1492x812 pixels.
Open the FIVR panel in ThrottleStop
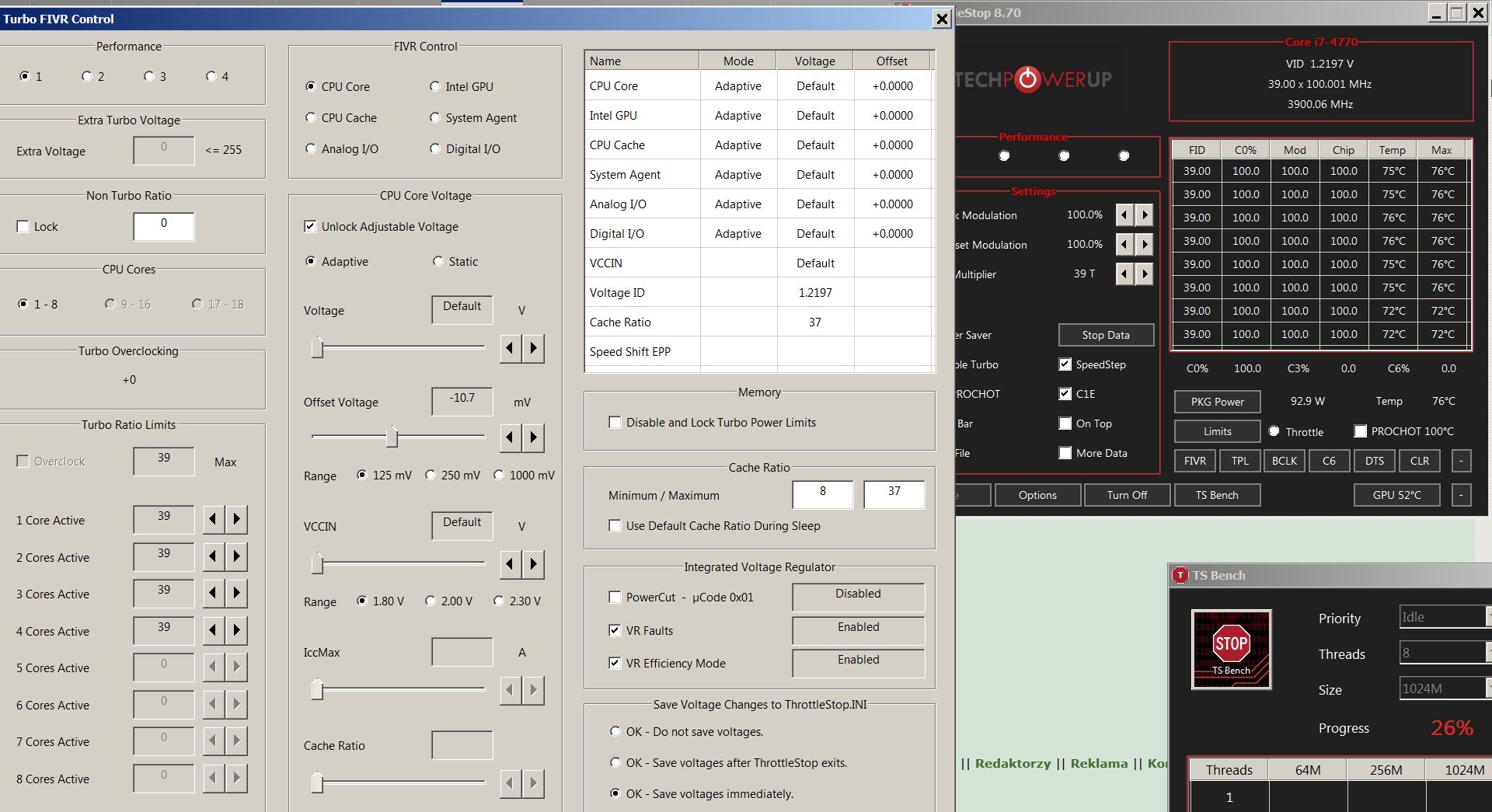(x=1195, y=461)
